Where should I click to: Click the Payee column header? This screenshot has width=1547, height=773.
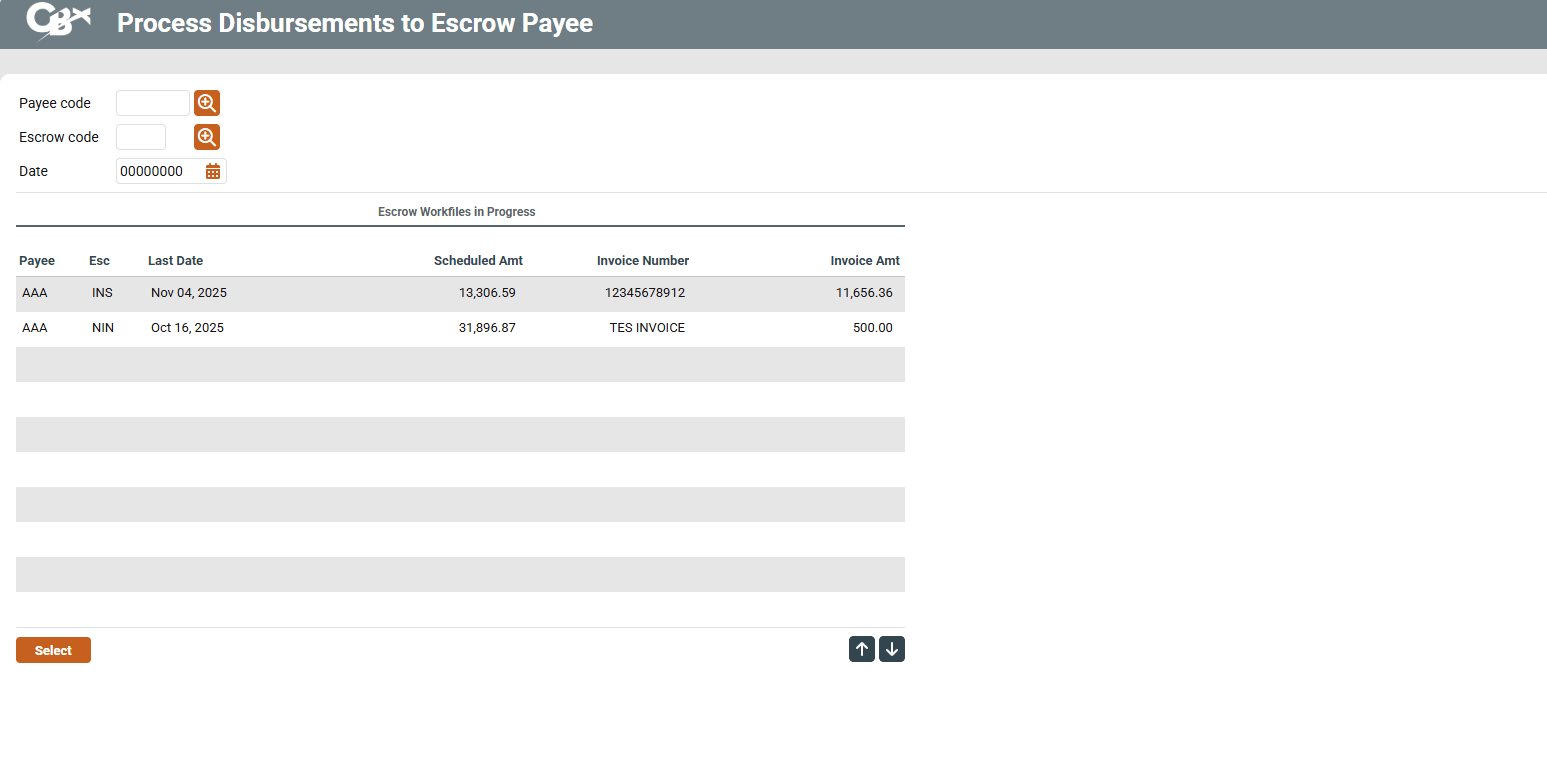coord(37,261)
